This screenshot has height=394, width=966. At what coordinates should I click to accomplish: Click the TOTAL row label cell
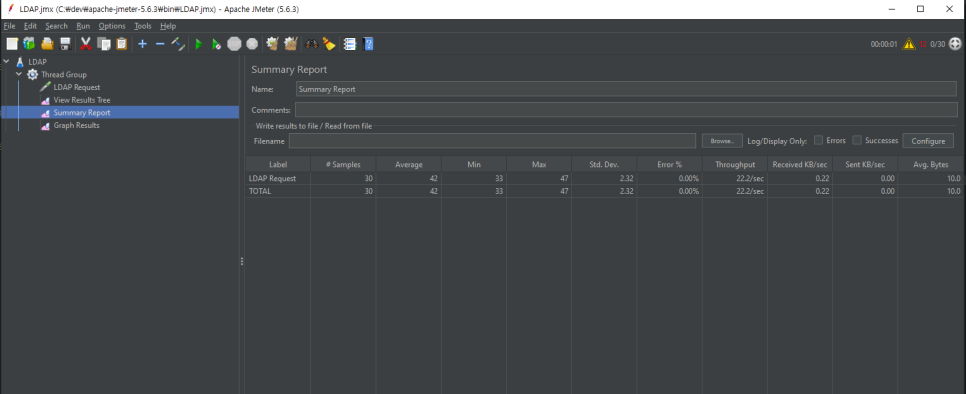click(x=278, y=191)
